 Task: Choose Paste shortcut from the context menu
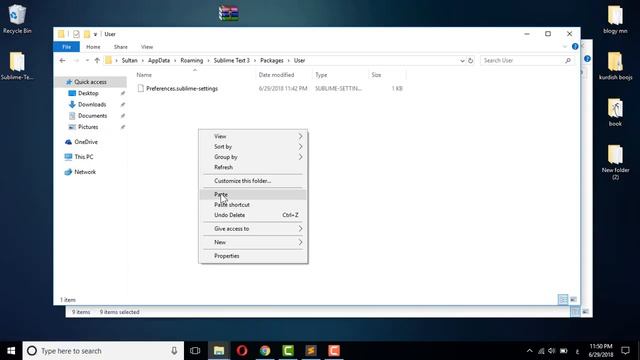253,204
